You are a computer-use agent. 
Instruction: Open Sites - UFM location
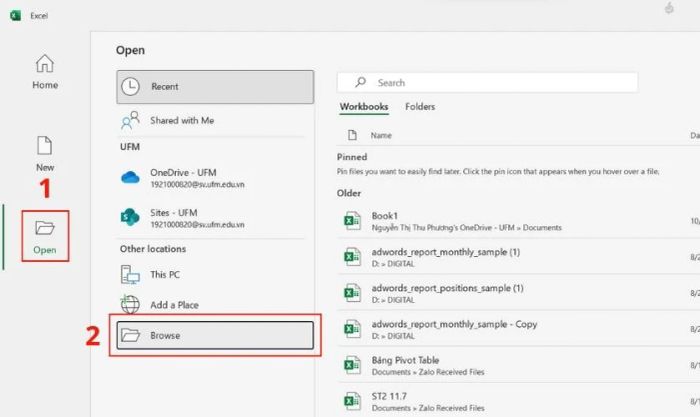pos(215,218)
